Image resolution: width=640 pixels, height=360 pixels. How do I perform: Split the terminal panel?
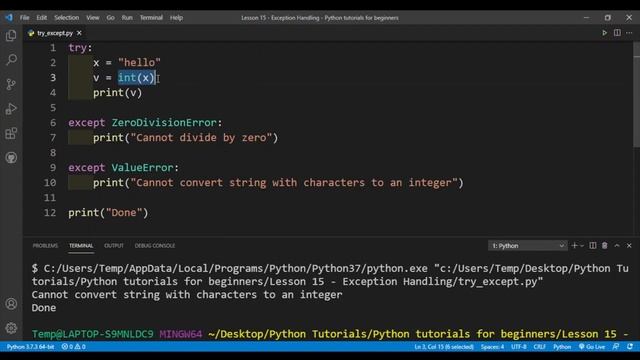(x=593, y=245)
